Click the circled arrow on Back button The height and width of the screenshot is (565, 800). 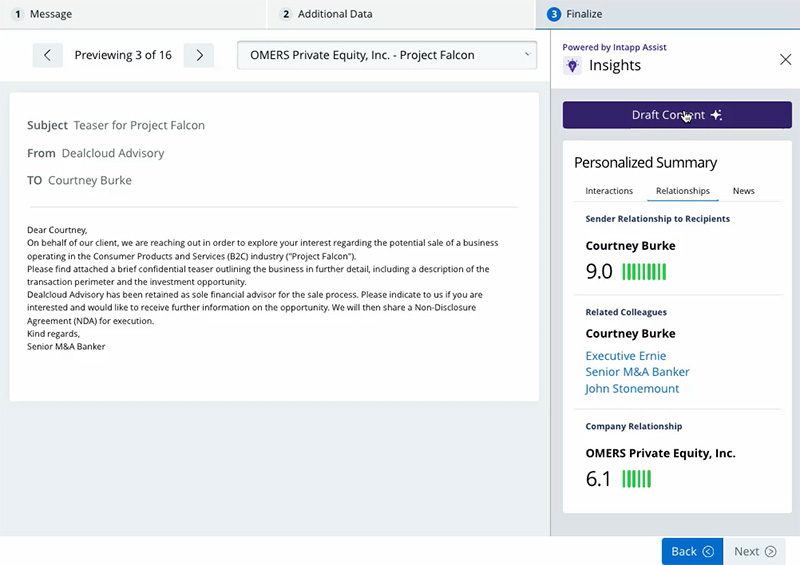tap(708, 551)
